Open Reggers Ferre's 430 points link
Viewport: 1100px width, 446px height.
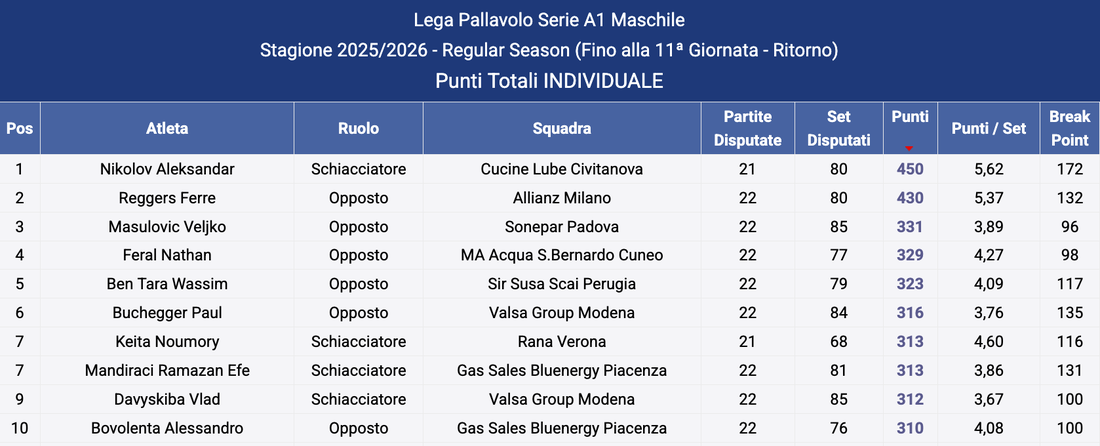point(910,198)
